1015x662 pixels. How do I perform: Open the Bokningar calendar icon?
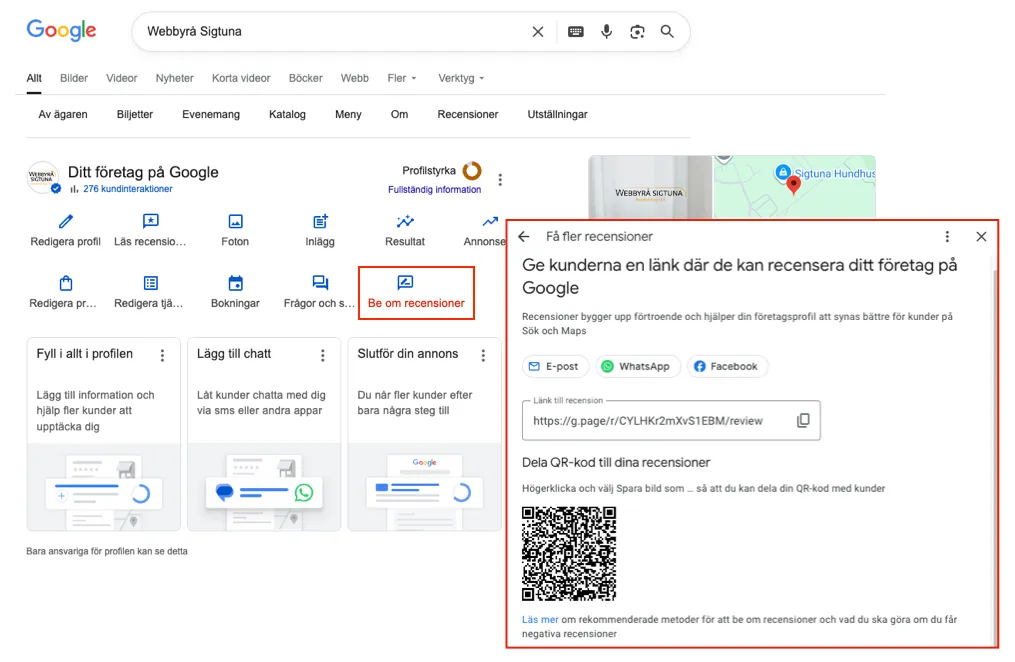pyautogui.click(x=236, y=283)
